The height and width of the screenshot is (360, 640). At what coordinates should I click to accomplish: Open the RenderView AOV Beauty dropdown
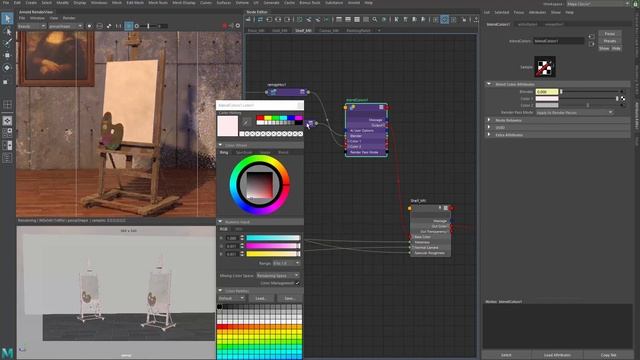click(x=32, y=26)
